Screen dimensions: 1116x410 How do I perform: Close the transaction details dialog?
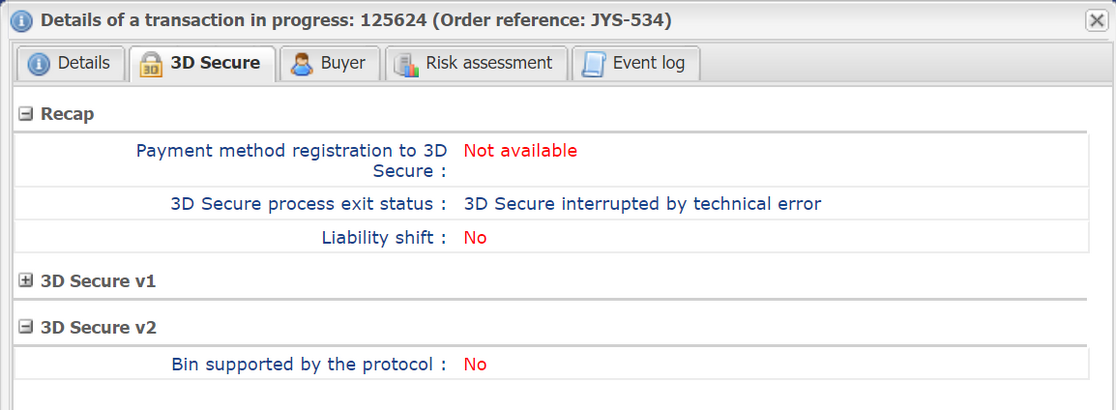(x=1095, y=20)
